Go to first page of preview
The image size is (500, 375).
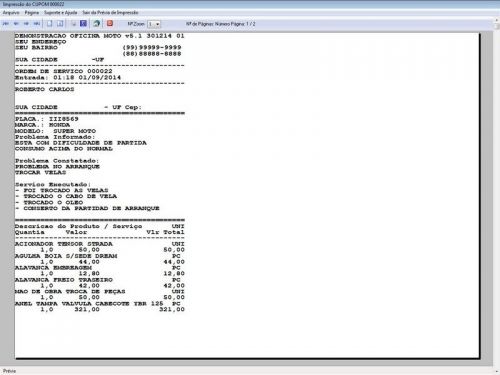pyautogui.click(x=6, y=24)
